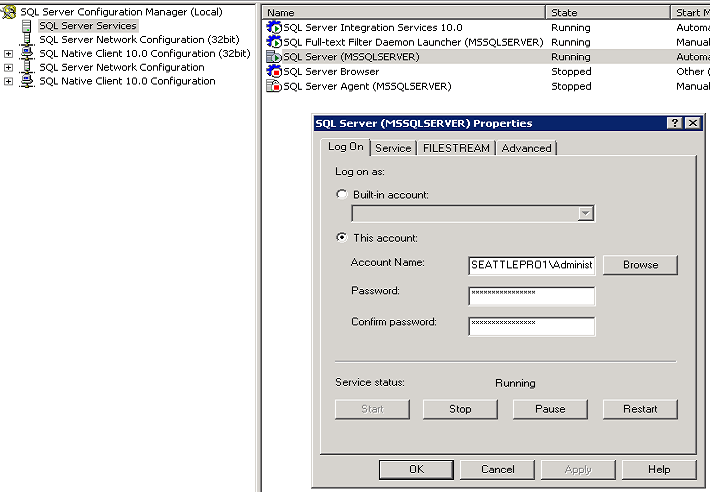This screenshot has width=710, height=492.
Task: Select the This account radio button
Action: [x=343, y=238]
